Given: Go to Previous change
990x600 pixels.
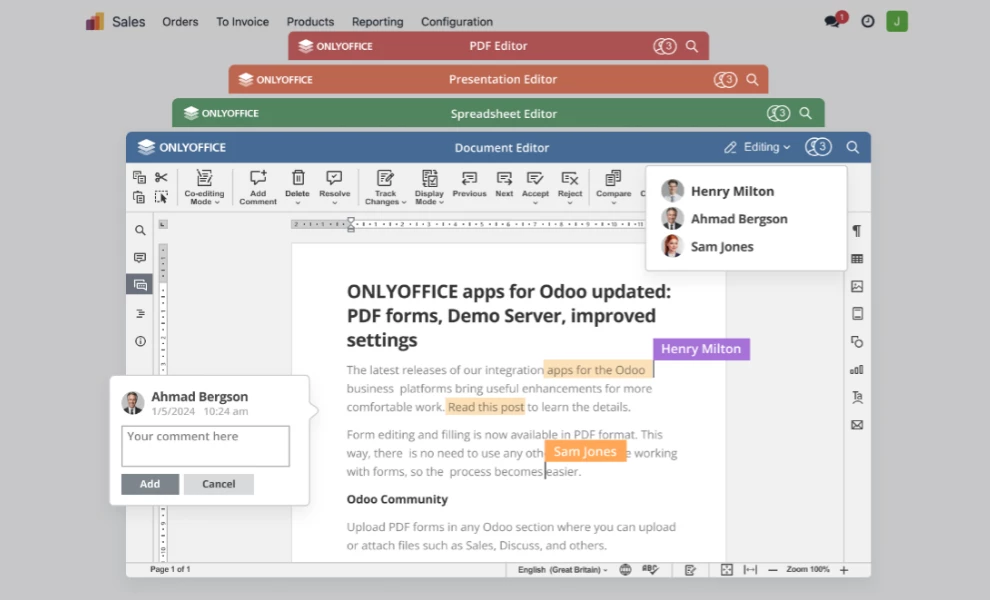Looking at the screenshot, I should (x=469, y=184).
